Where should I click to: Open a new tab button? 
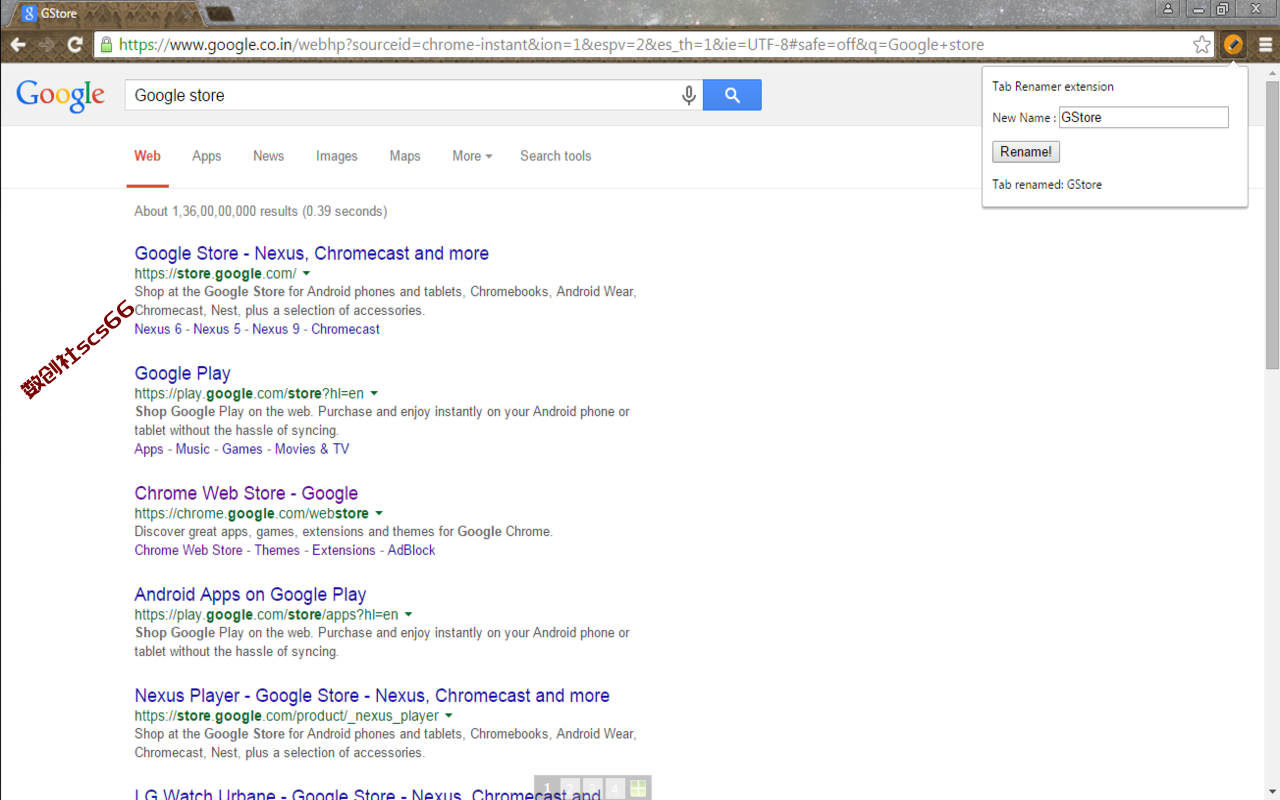tap(220, 14)
